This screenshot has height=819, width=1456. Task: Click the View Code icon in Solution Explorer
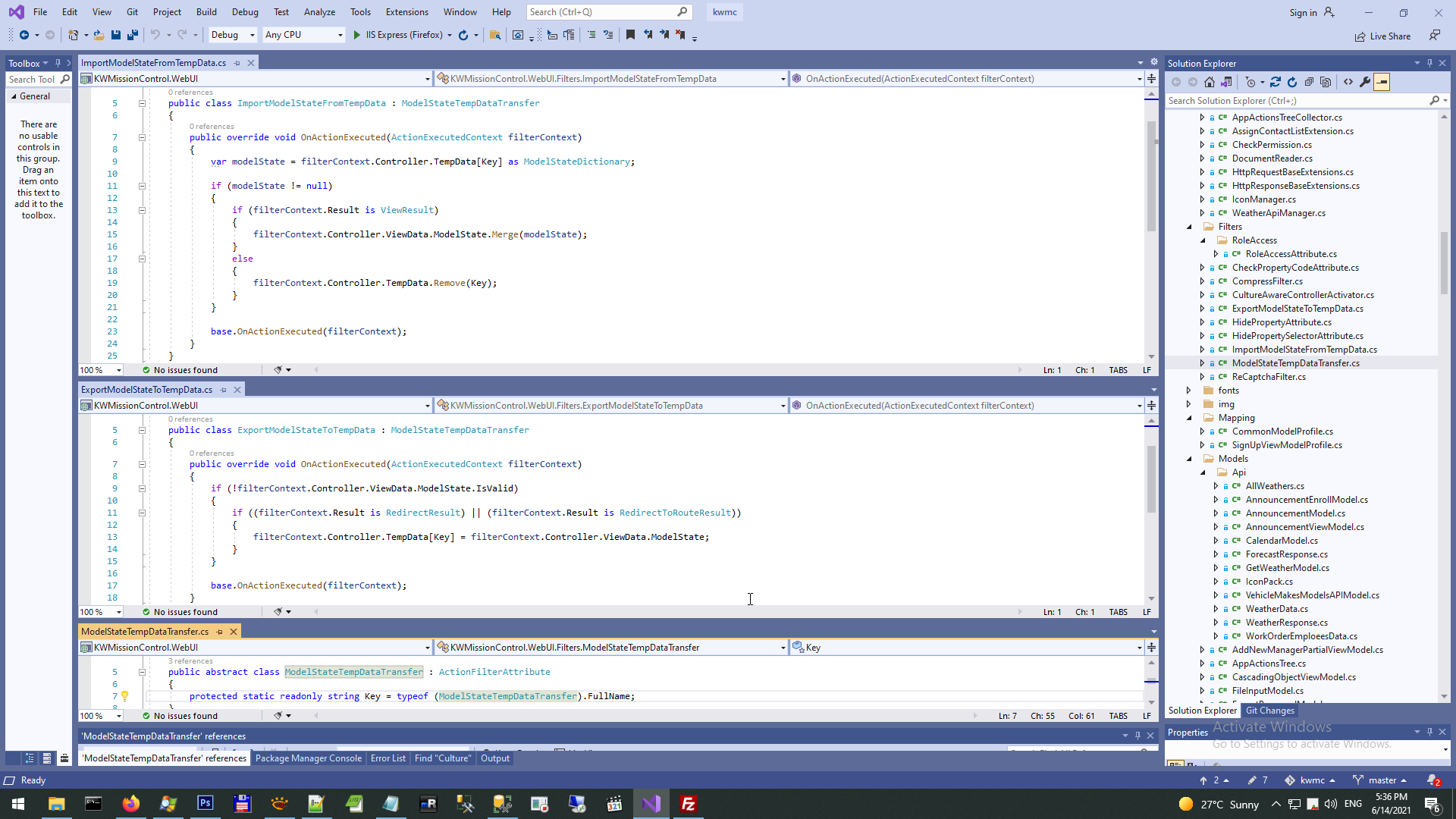click(x=1348, y=82)
